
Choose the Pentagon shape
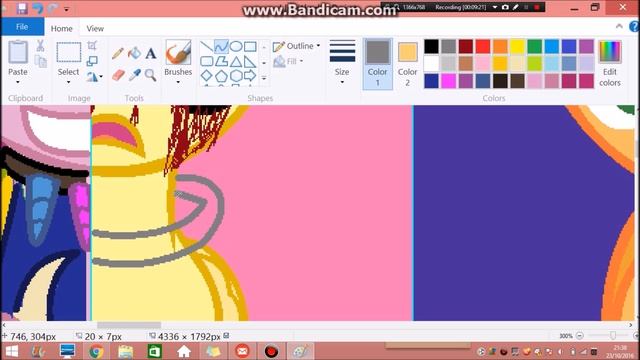(x=221, y=76)
